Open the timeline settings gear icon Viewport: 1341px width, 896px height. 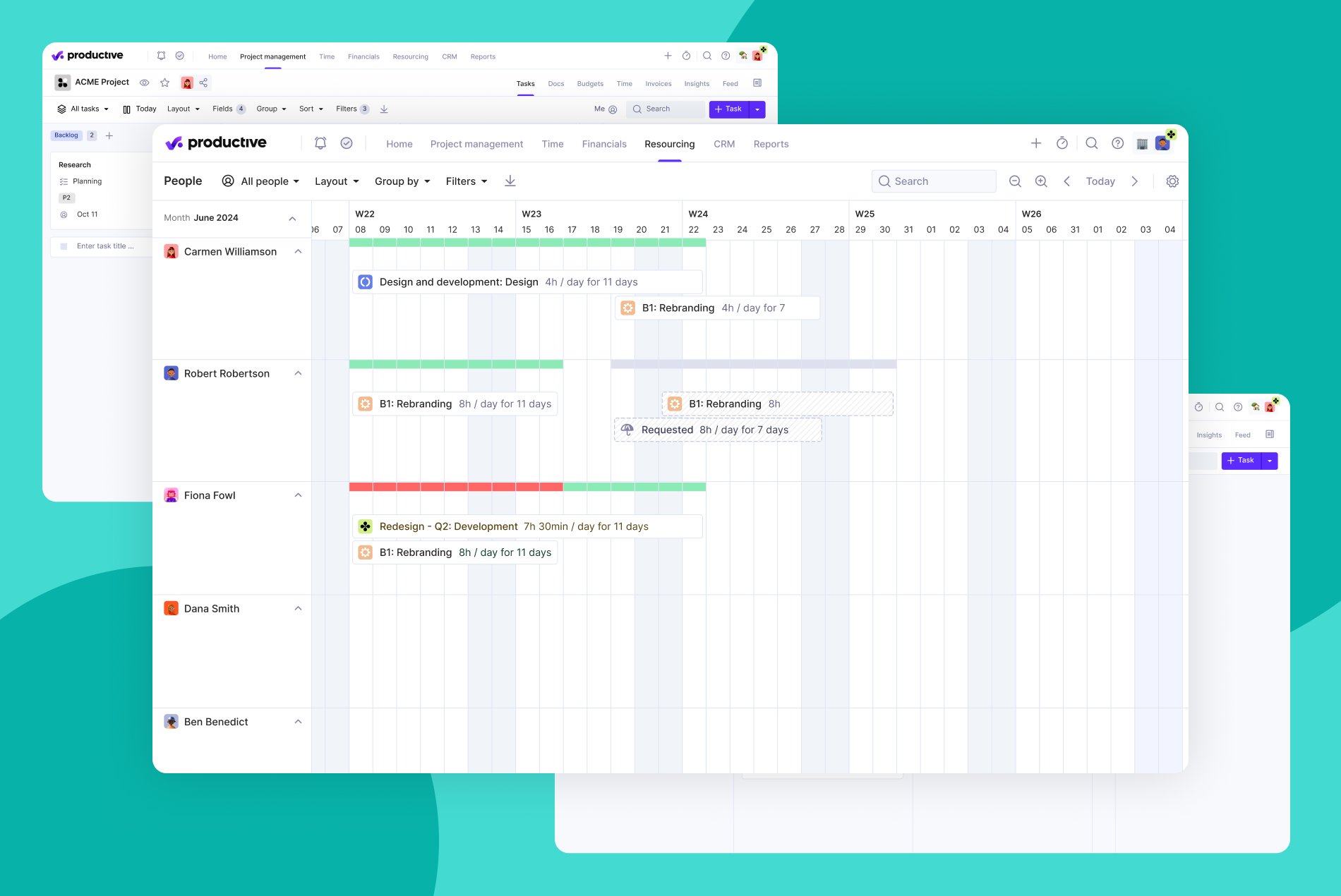1172,181
